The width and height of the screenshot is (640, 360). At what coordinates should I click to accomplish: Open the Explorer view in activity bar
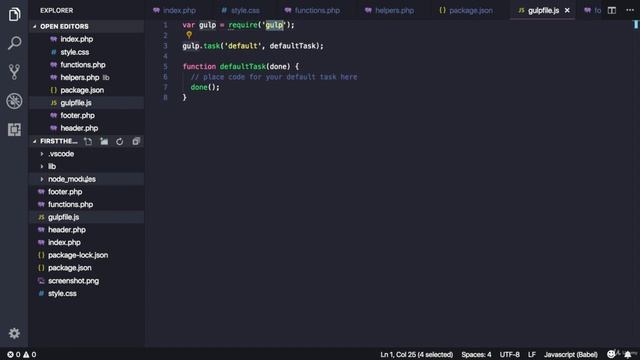click(14, 14)
